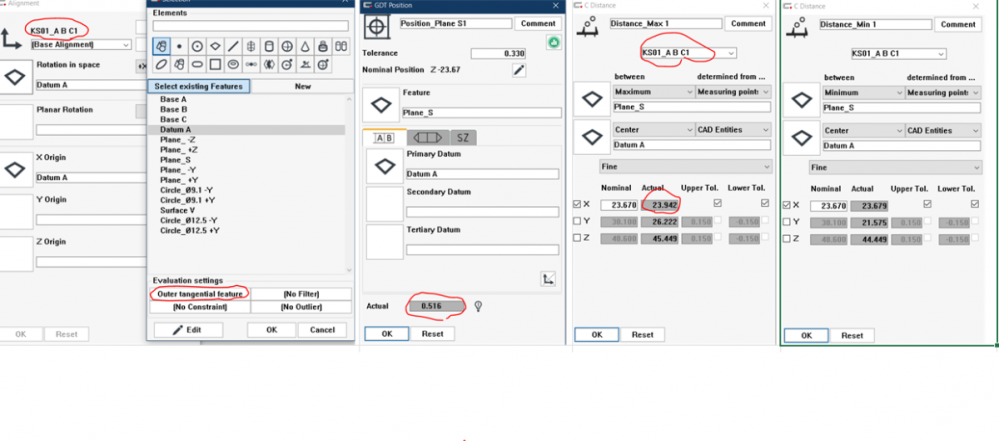This screenshot has height=441, width=999.
Task: Click the Position_Plane S1 name field
Action: pyautogui.click(x=456, y=24)
